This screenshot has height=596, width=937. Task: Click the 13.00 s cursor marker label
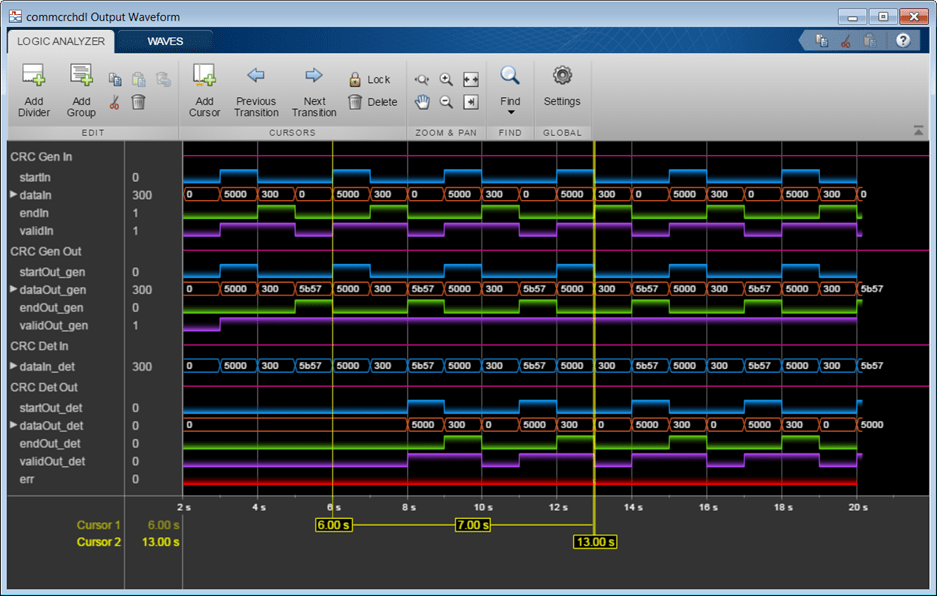pos(594,542)
